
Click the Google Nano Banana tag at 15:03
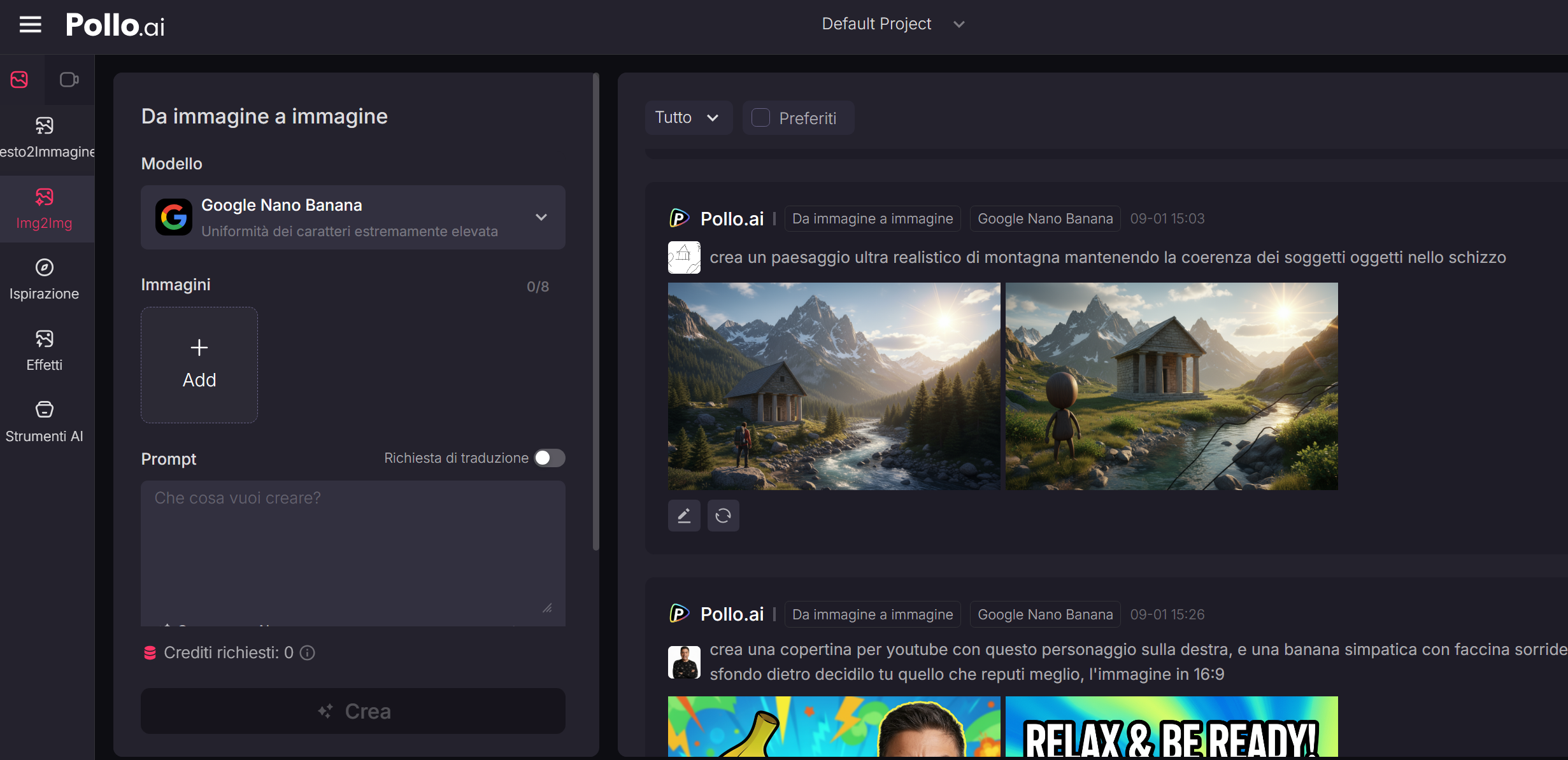click(x=1045, y=218)
